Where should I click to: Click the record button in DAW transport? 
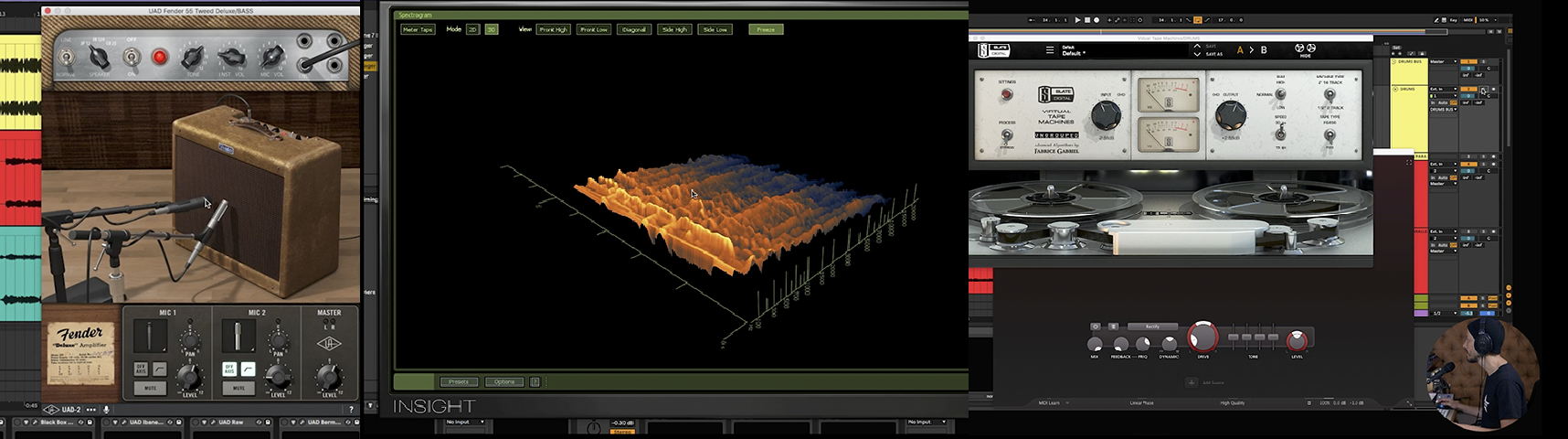[x=1097, y=20]
